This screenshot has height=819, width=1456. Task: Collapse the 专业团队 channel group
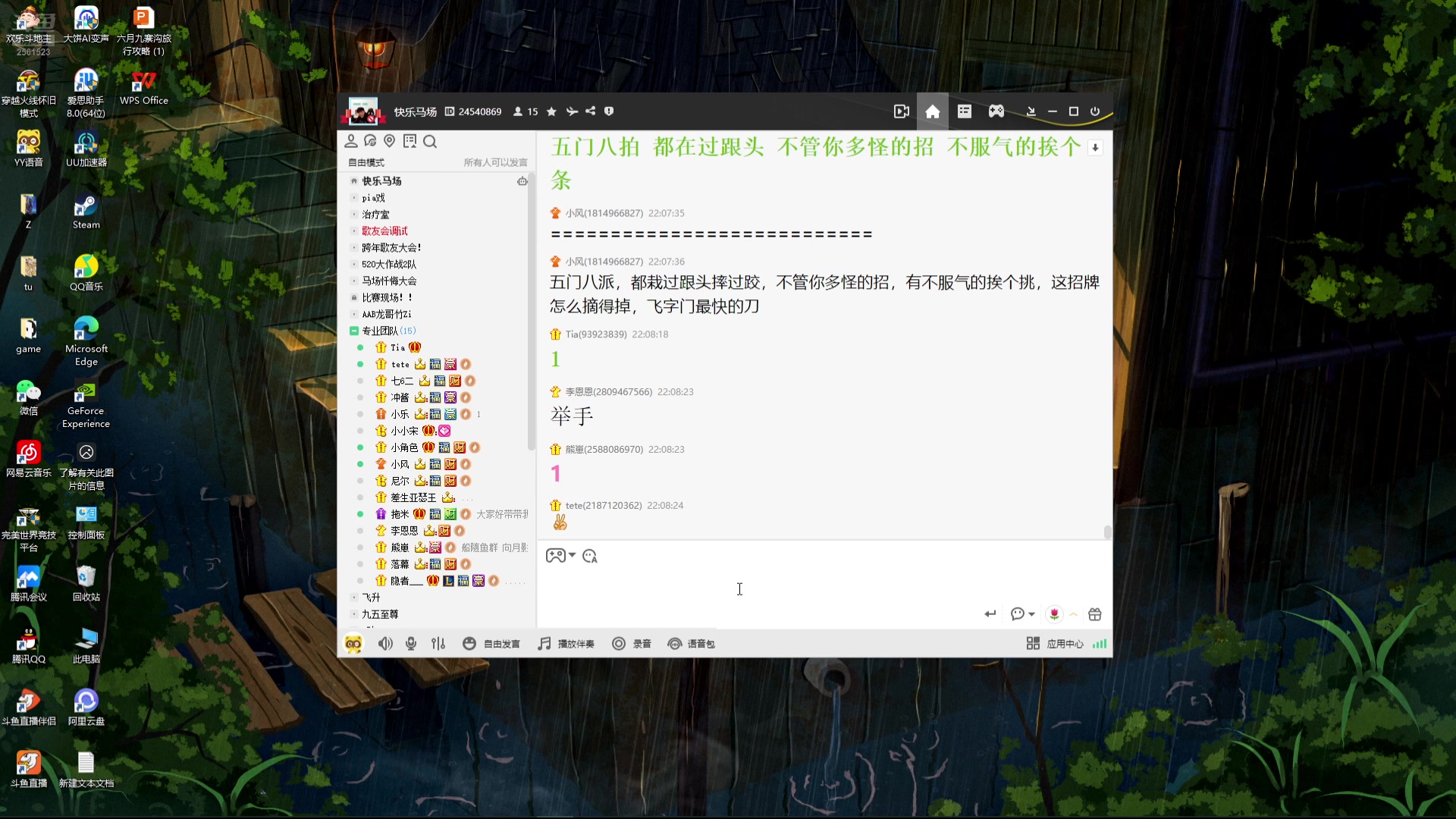tap(354, 331)
